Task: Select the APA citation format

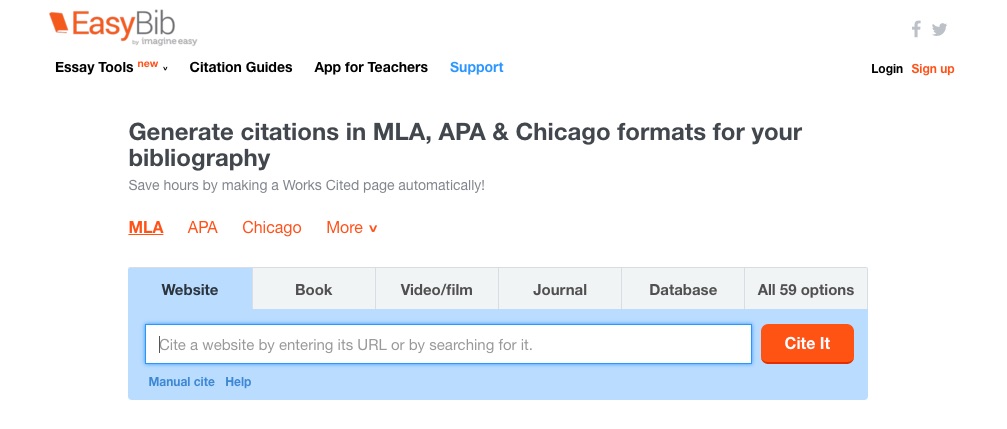Action: 202,228
